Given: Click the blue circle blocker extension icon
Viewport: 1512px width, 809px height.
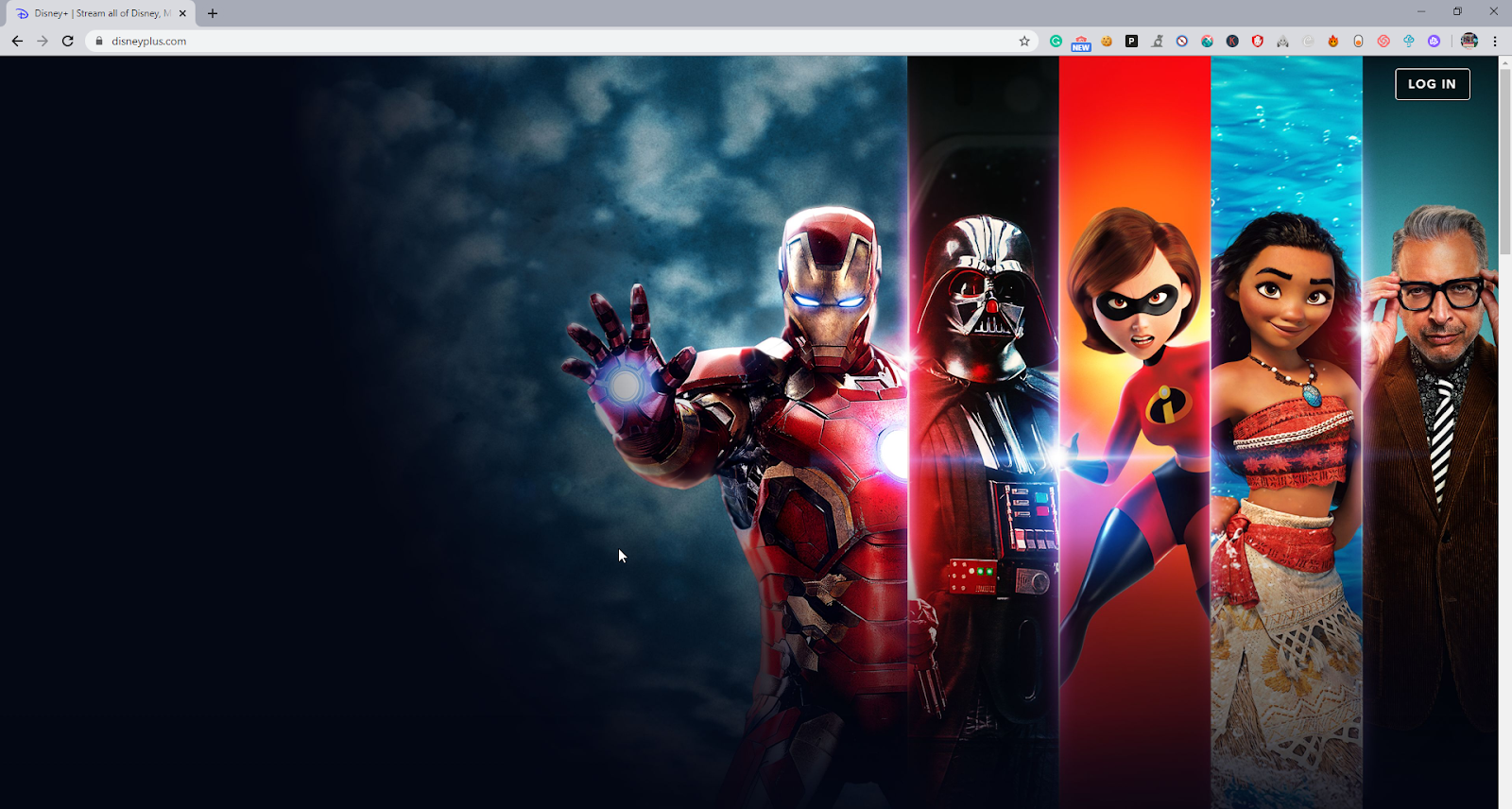Looking at the screenshot, I should click(x=1182, y=41).
